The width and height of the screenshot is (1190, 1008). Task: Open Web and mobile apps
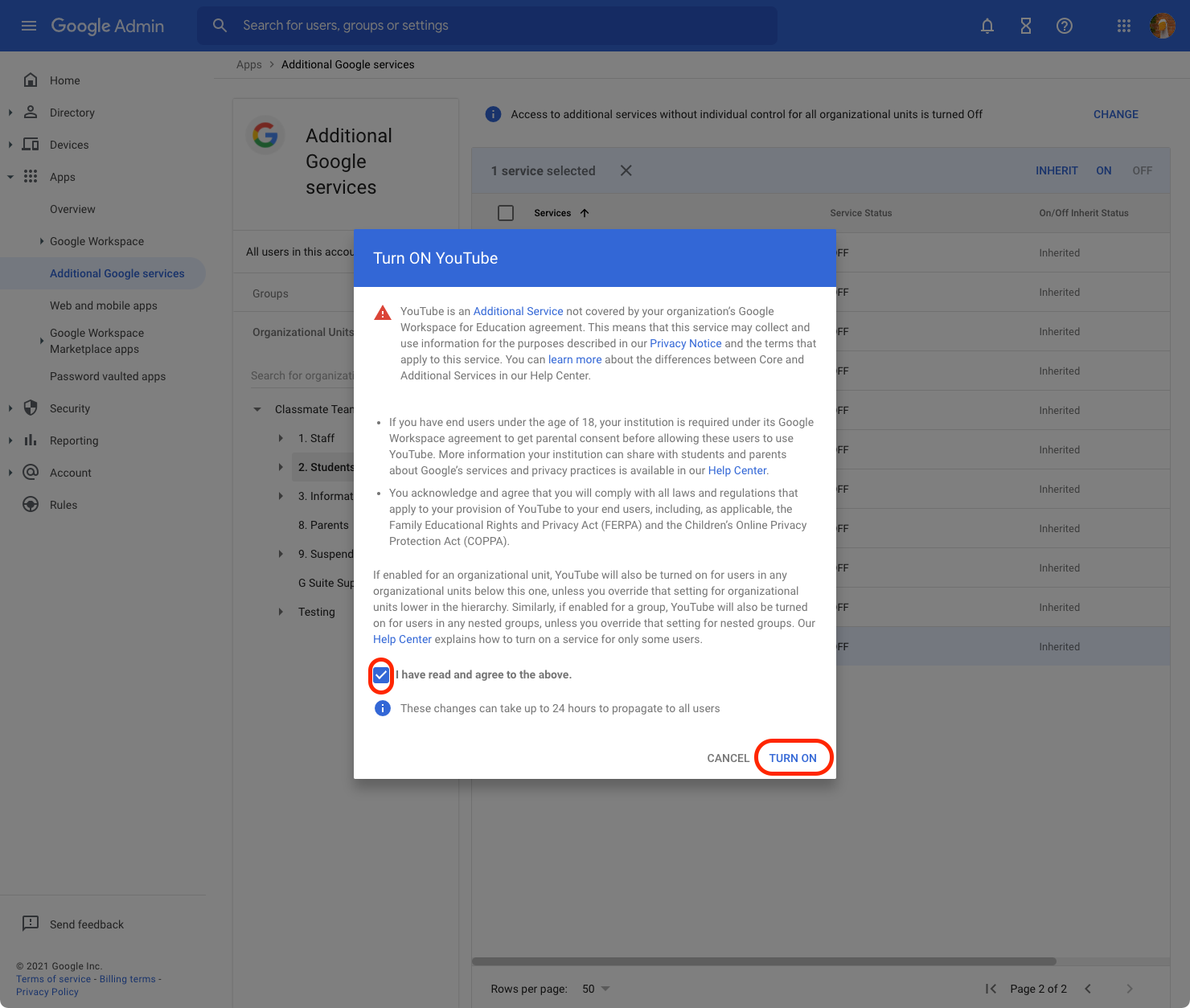pyautogui.click(x=104, y=305)
